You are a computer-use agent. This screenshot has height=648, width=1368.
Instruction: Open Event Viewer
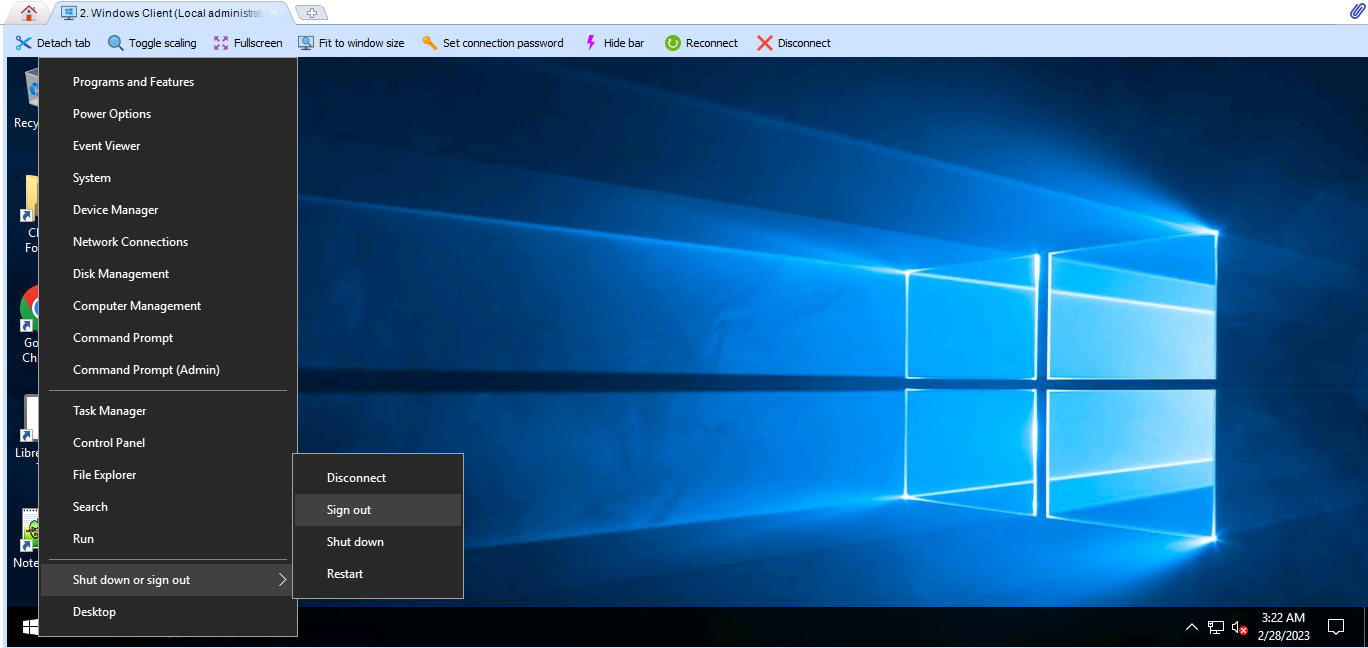(x=168, y=146)
